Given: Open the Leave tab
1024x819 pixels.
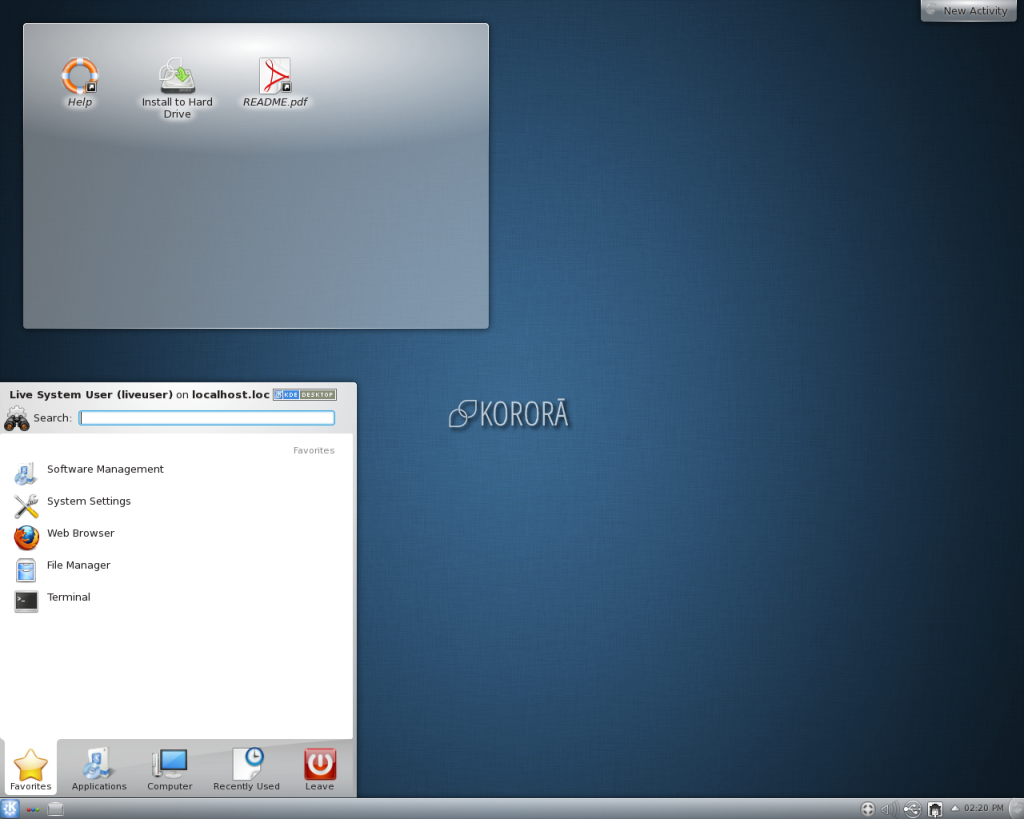Looking at the screenshot, I should [x=320, y=768].
